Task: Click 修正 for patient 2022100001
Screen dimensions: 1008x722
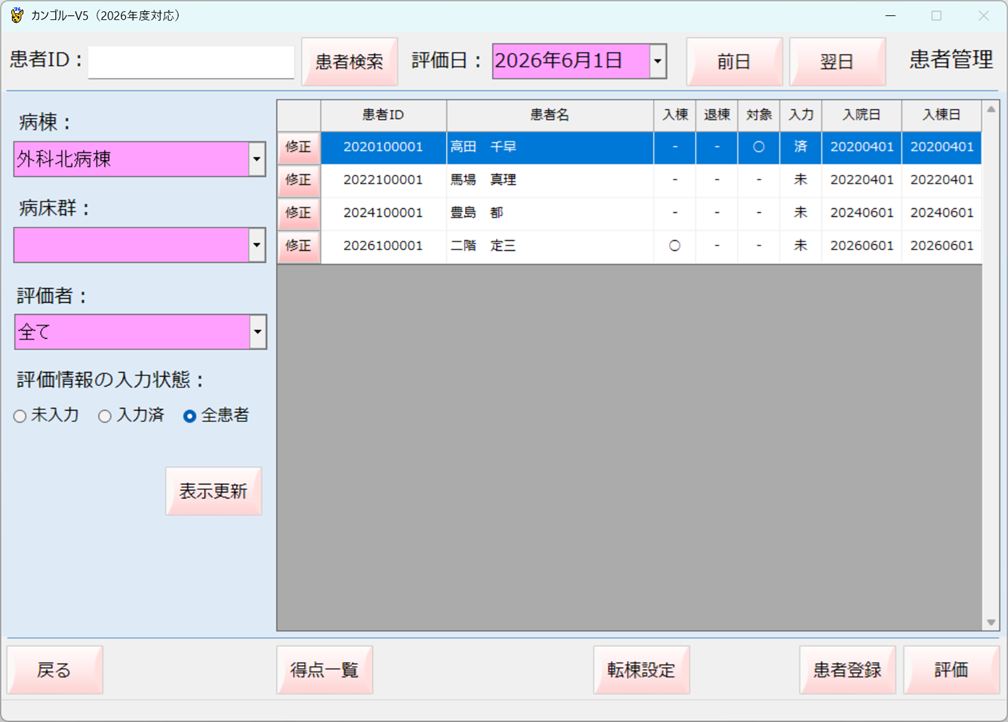Action: point(299,180)
